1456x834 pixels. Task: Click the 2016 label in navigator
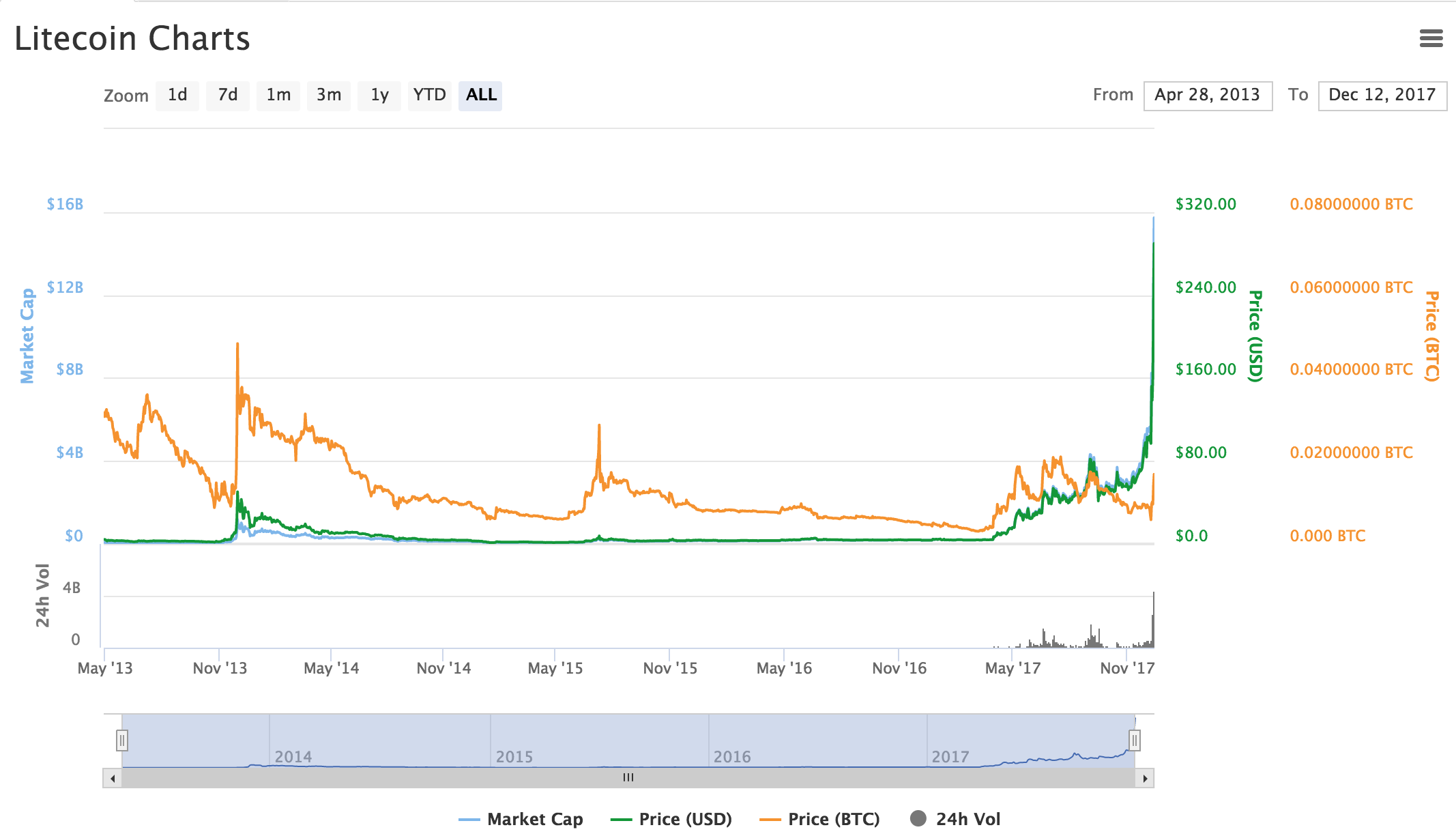[x=732, y=757]
